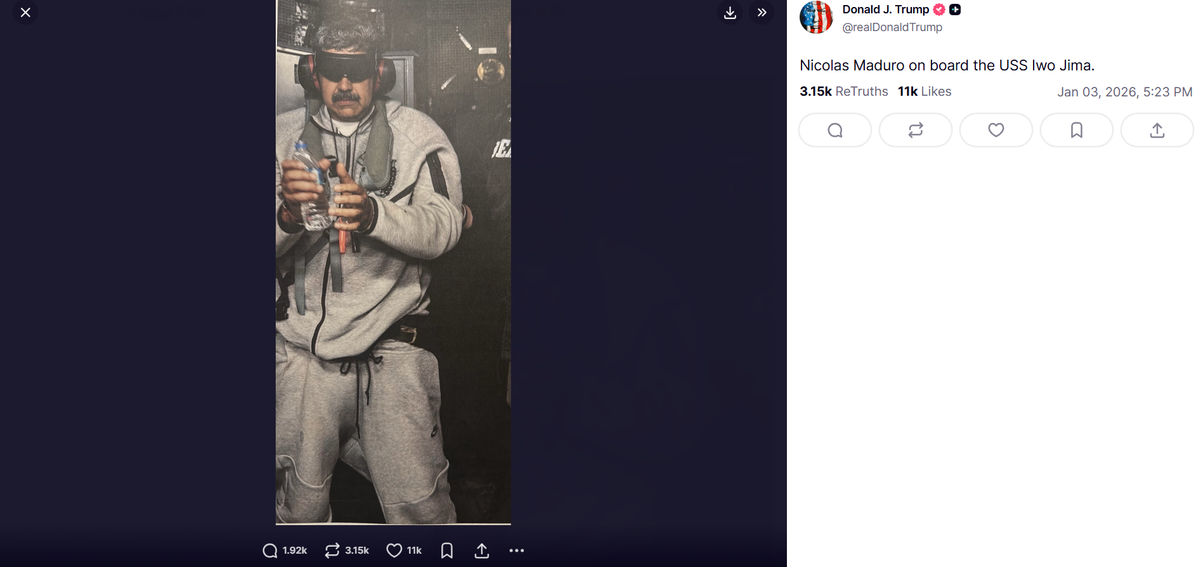Viewport: 1200px width, 567px height.
Task: Open the three-dot more options menu
Action: pos(516,550)
